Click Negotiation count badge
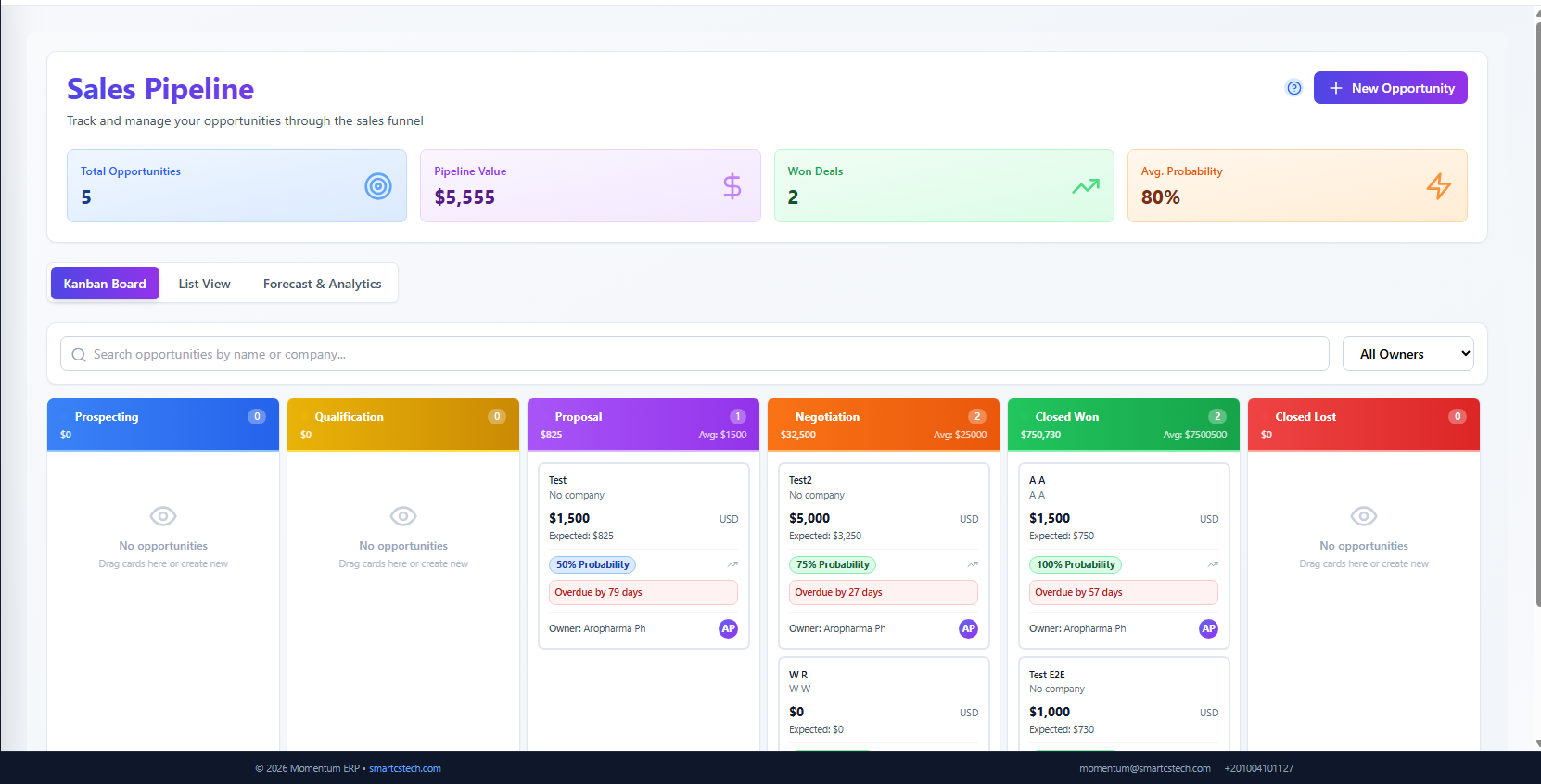Screen dimensions: 1541x784 [977, 417]
